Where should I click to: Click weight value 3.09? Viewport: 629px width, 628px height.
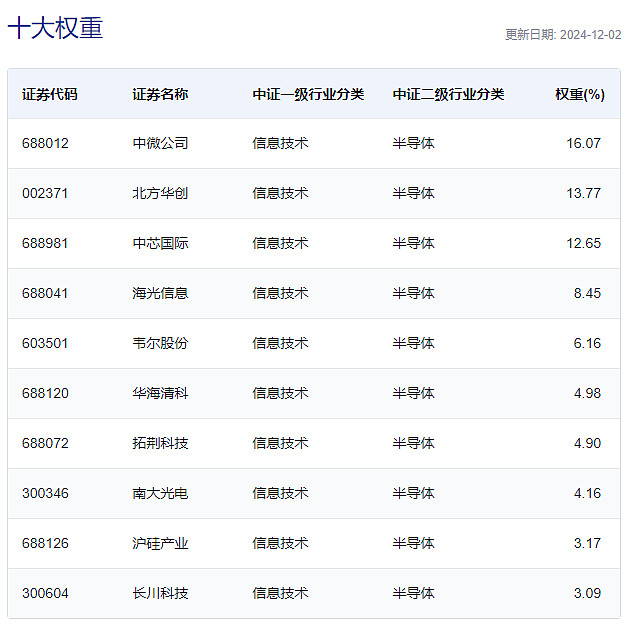[587, 593]
